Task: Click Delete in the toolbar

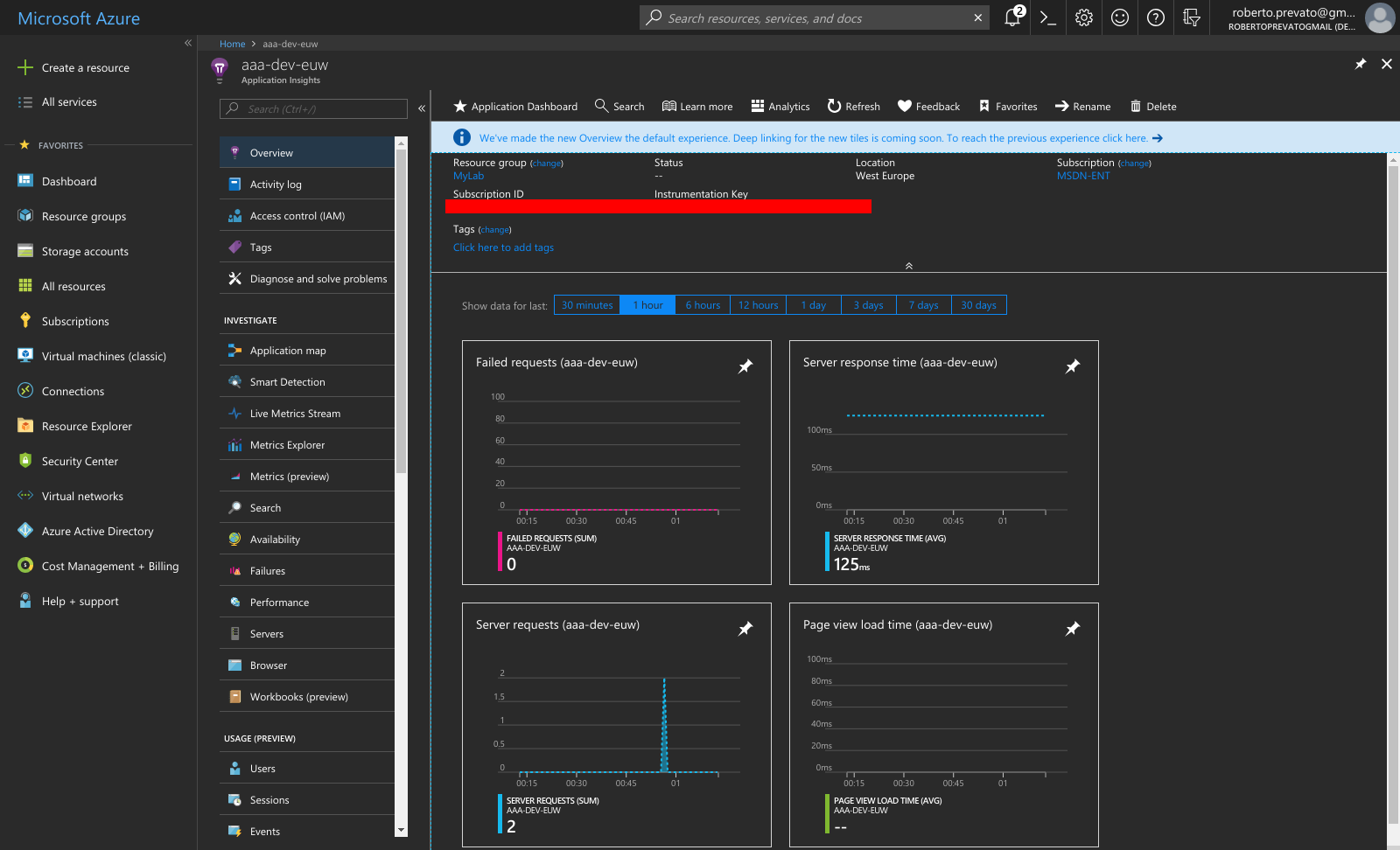Action: (x=1153, y=107)
